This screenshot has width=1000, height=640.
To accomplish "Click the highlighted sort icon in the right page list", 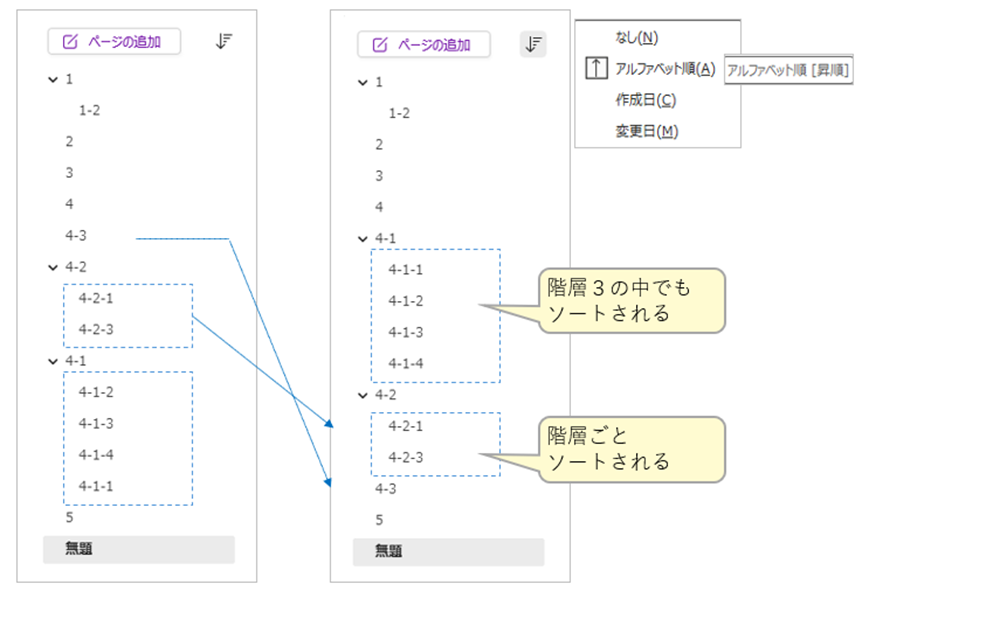I will pyautogui.click(x=534, y=44).
